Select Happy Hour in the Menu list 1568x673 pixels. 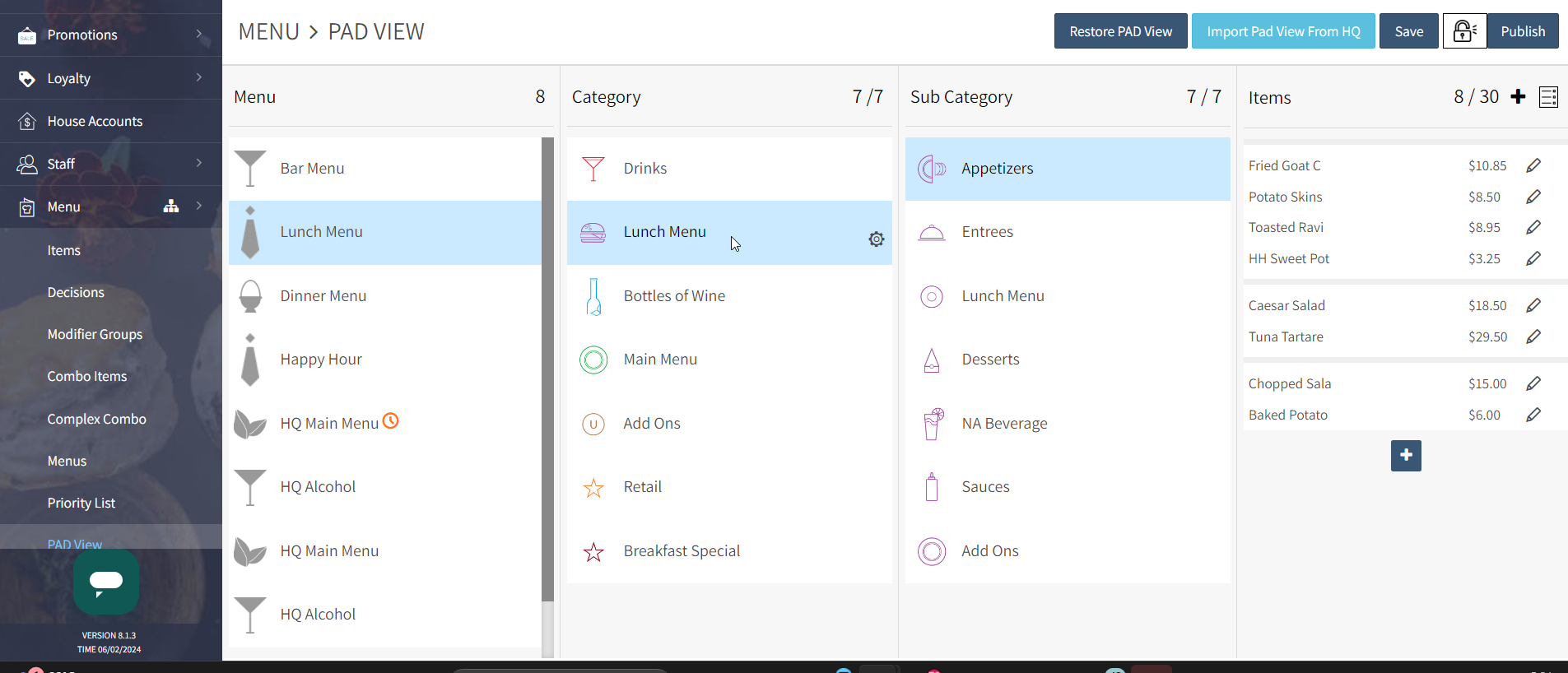pos(321,360)
